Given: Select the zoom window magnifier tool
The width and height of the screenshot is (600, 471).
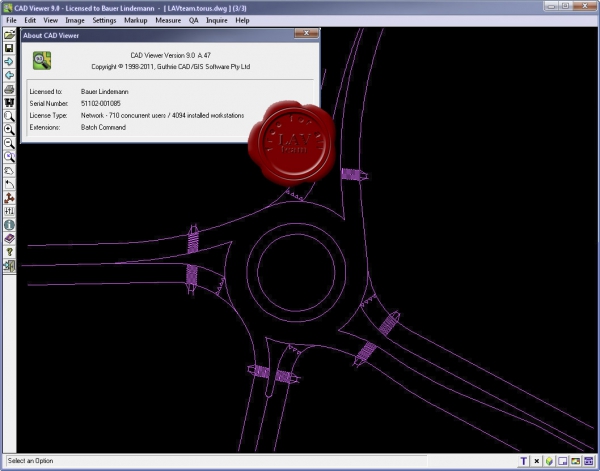Looking at the screenshot, I should click(9, 116).
